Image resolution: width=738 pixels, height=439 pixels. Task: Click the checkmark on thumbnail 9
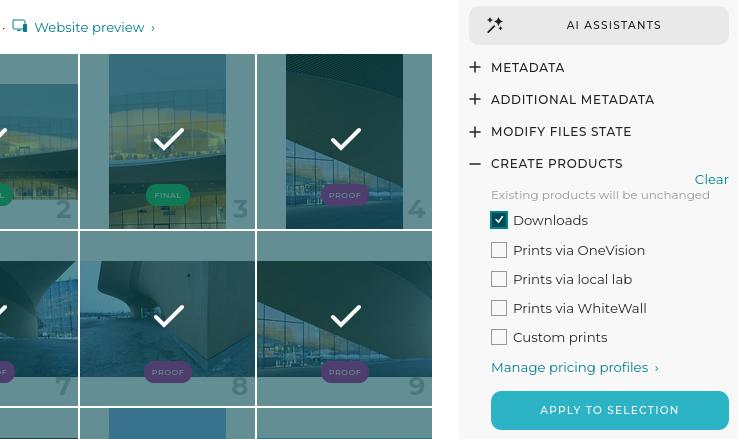(345, 317)
